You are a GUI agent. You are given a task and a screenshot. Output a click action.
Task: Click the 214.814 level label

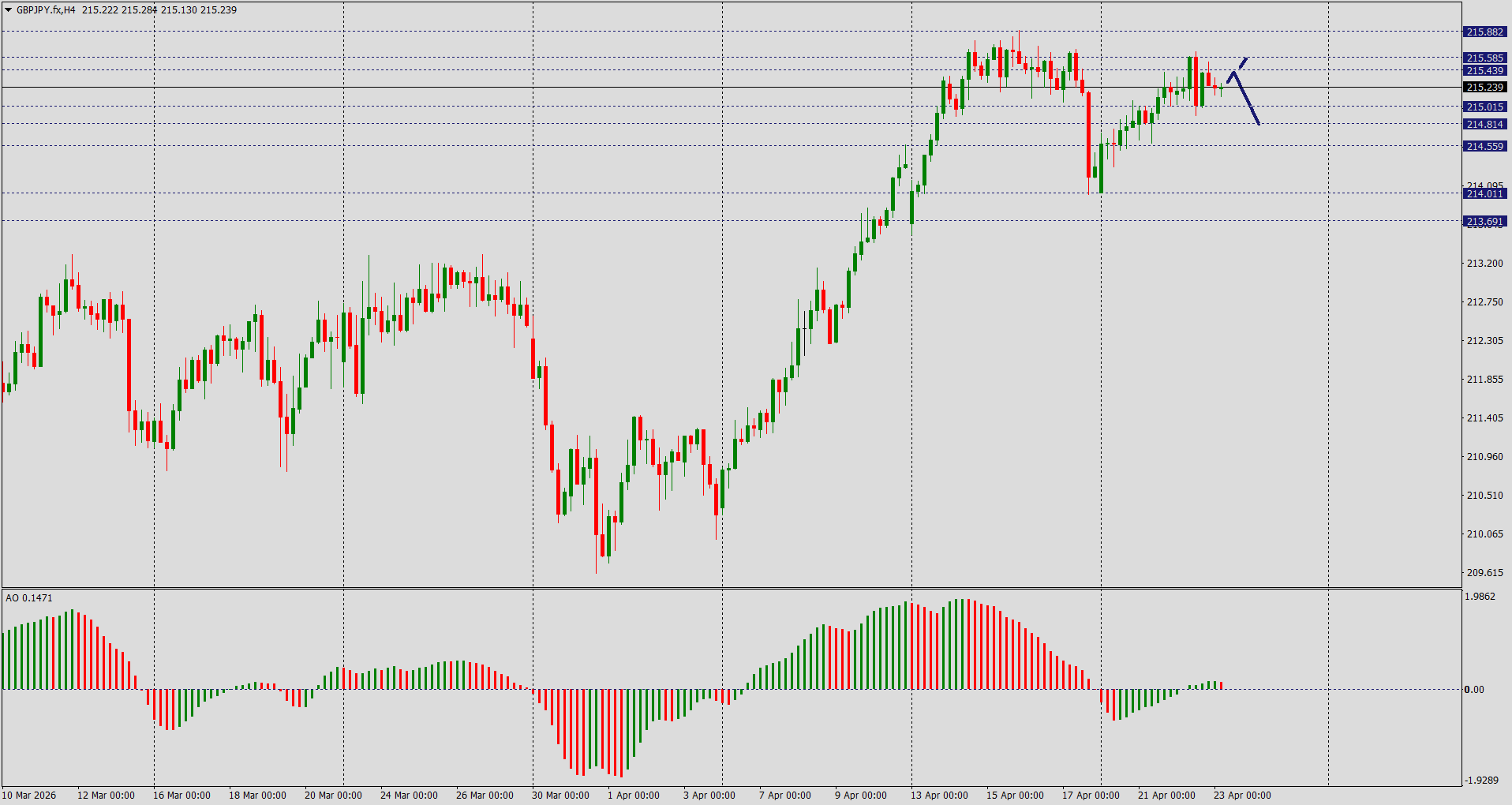(x=1485, y=125)
